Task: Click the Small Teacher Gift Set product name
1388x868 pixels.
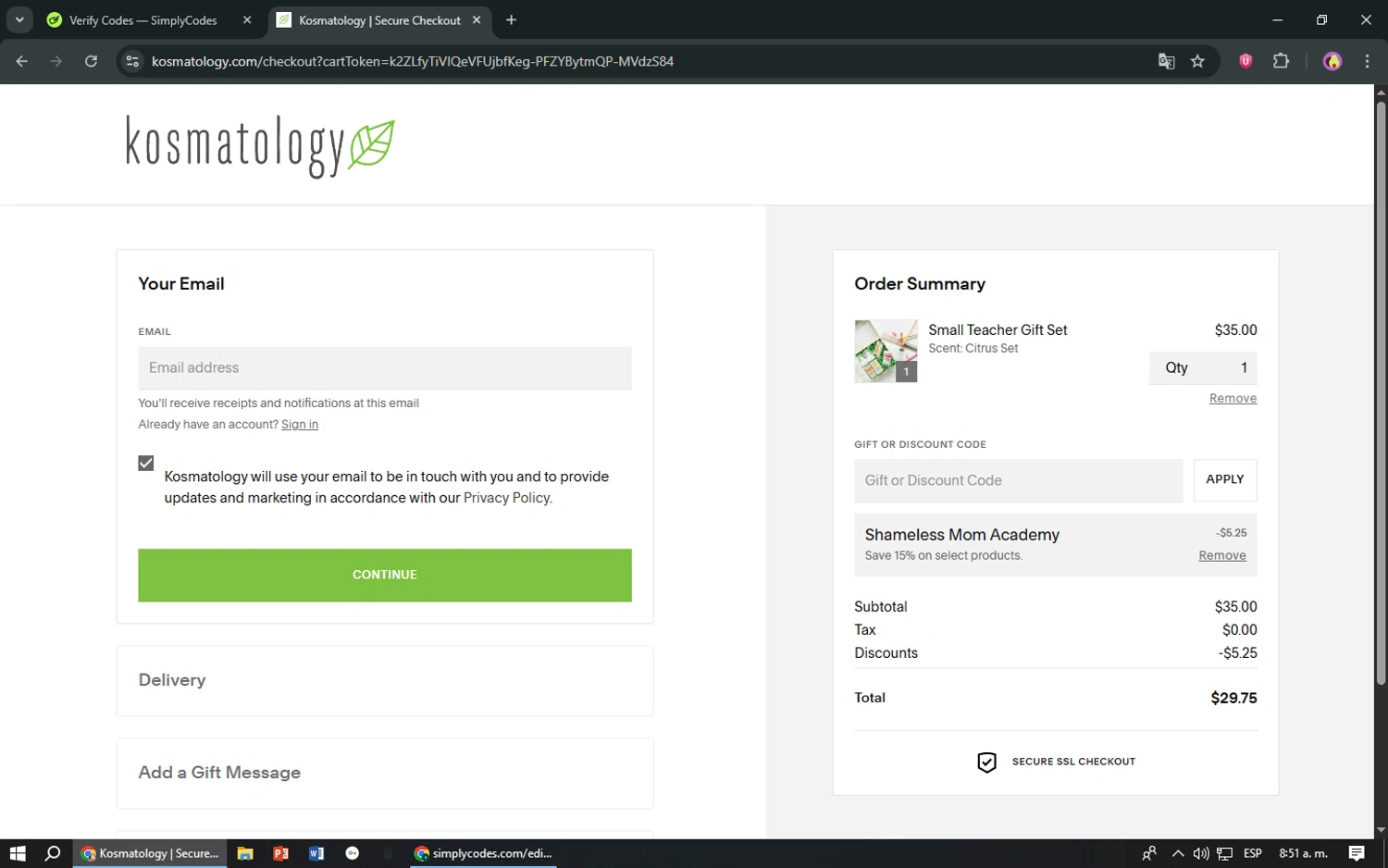Action: pyautogui.click(x=998, y=330)
